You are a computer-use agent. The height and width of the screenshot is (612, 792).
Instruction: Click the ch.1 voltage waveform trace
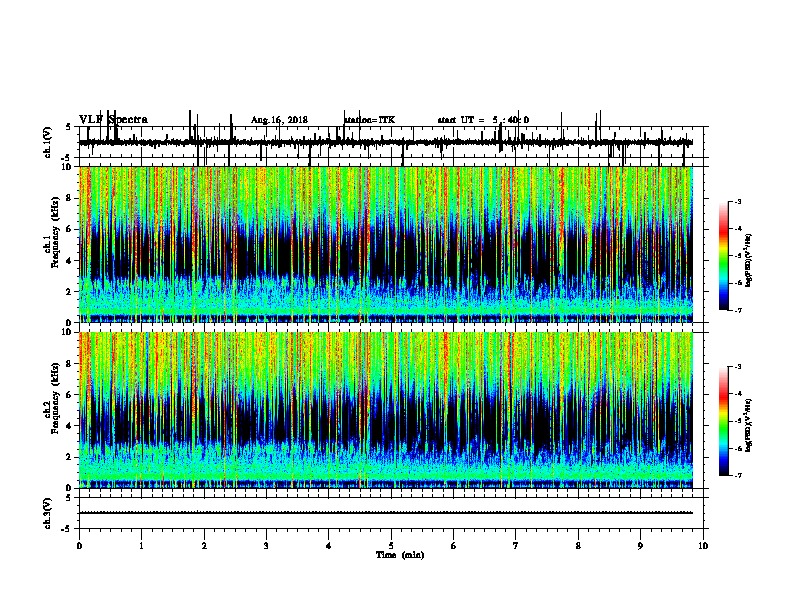point(385,142)
